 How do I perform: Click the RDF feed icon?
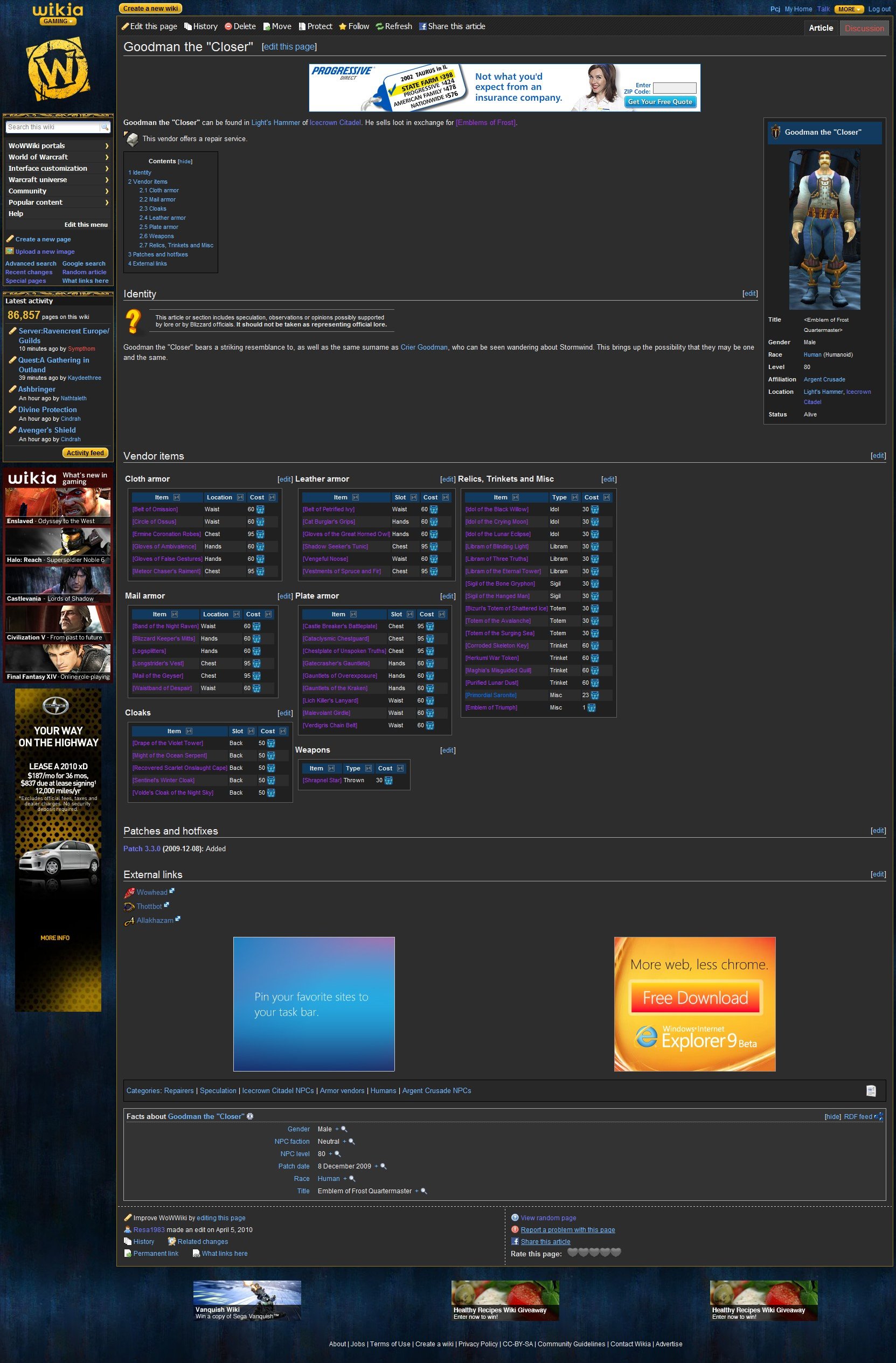click(x=879, y=1116)
